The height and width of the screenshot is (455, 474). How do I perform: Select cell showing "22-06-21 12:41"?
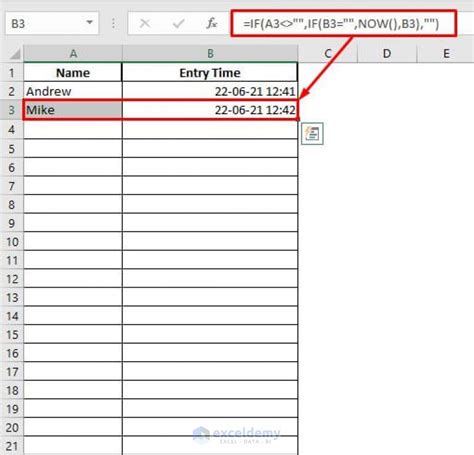tap(210, 91)
